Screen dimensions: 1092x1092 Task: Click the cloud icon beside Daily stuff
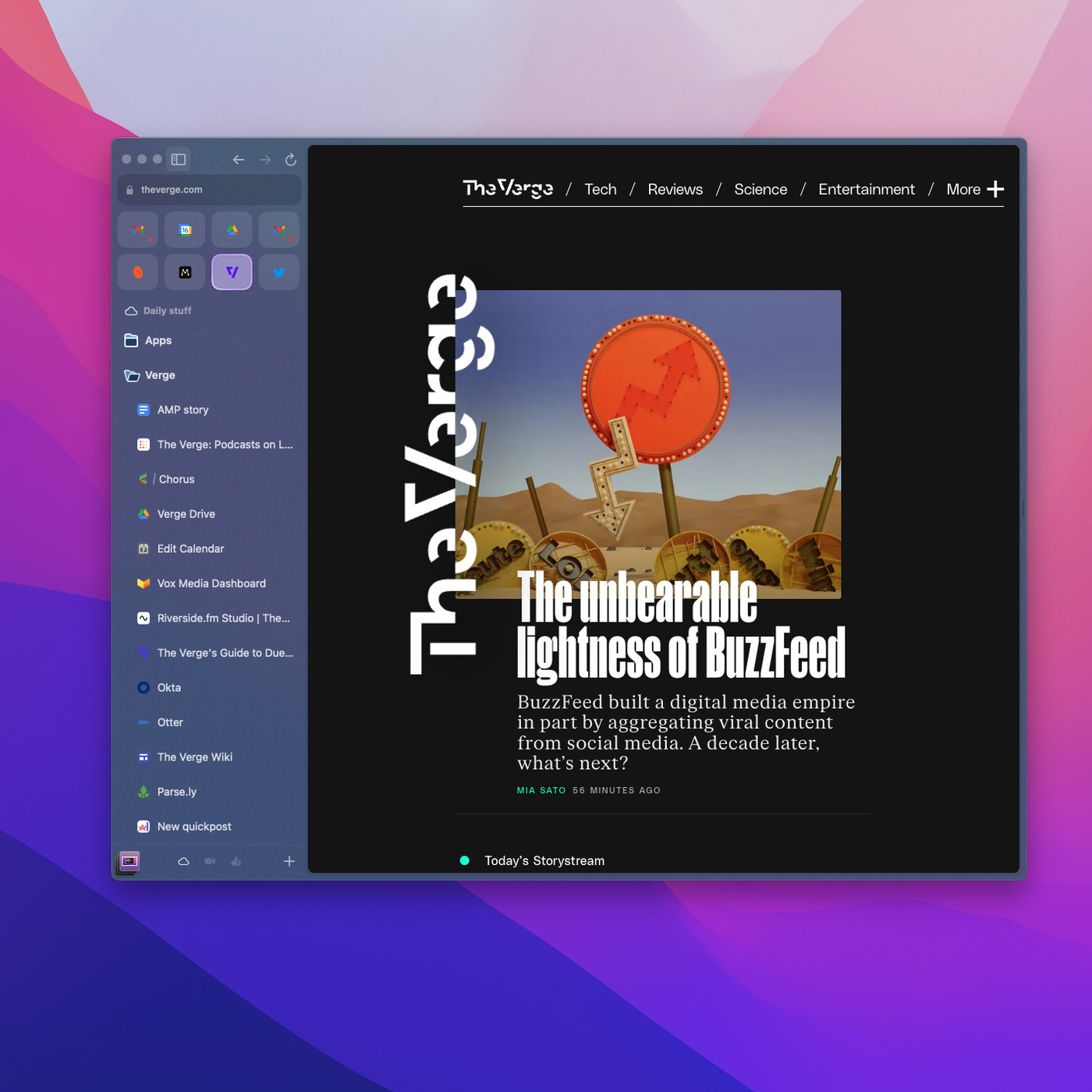coord(131,310)
